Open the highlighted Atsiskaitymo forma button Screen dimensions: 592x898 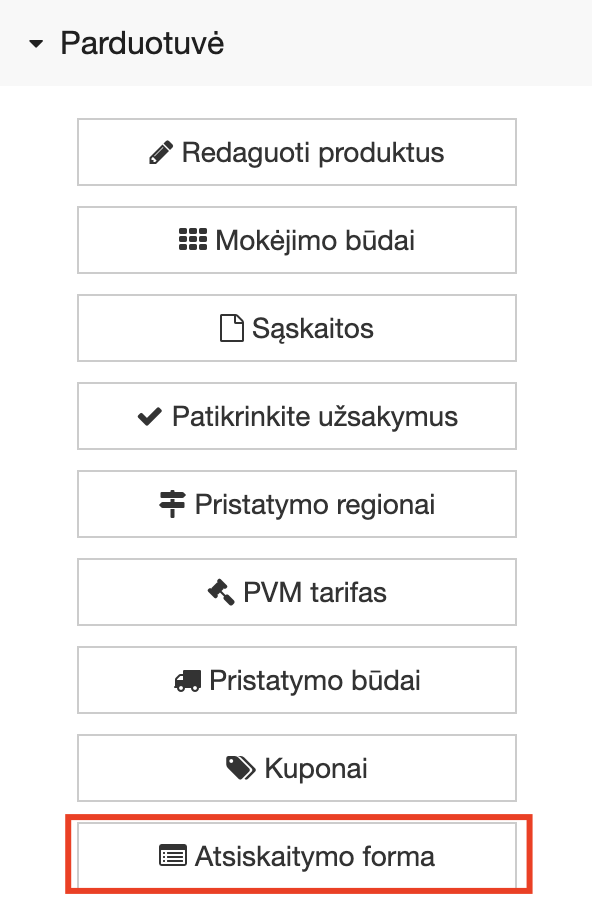[296, 856]
